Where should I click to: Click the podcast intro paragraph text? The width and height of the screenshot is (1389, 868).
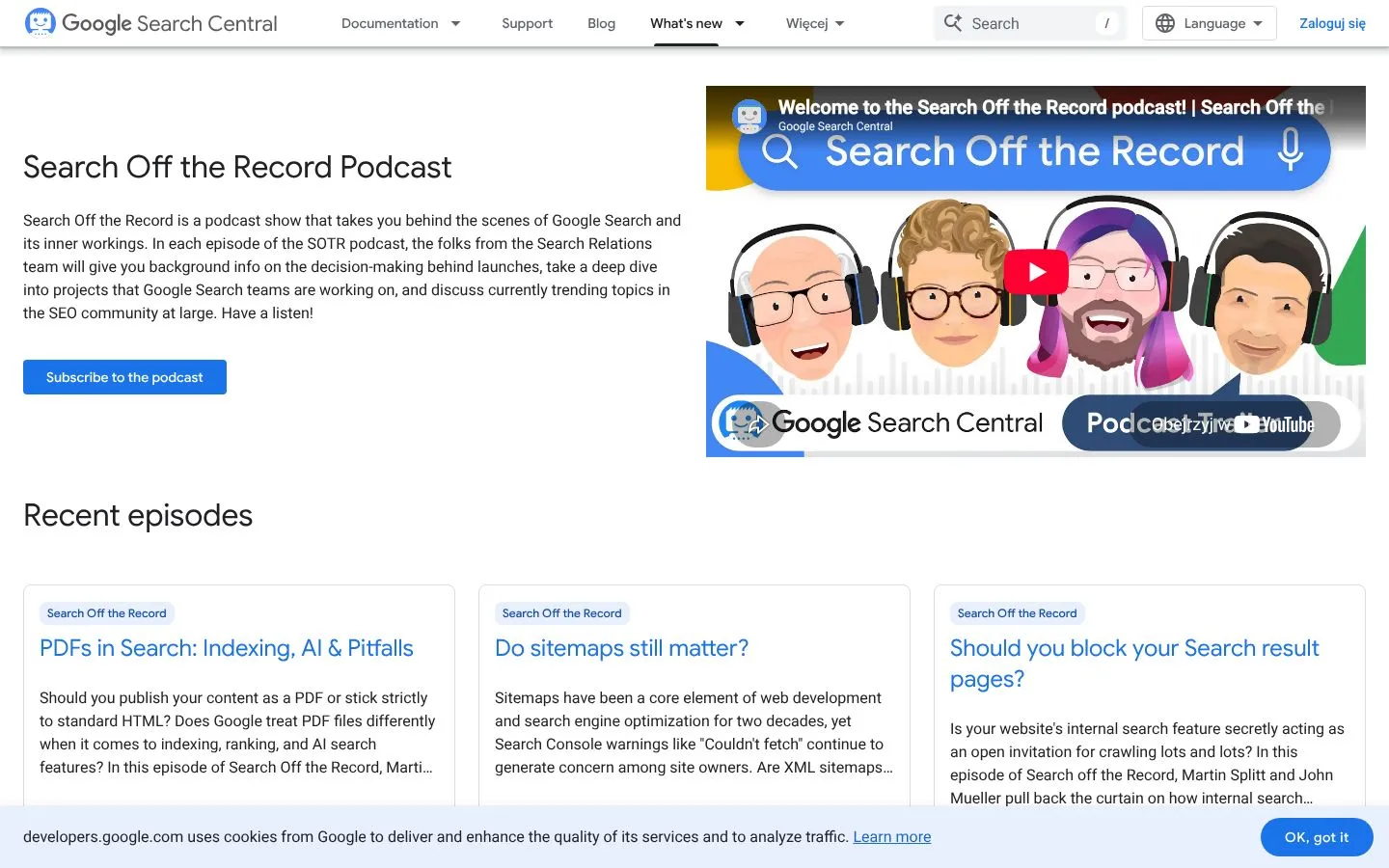[352, 267]
